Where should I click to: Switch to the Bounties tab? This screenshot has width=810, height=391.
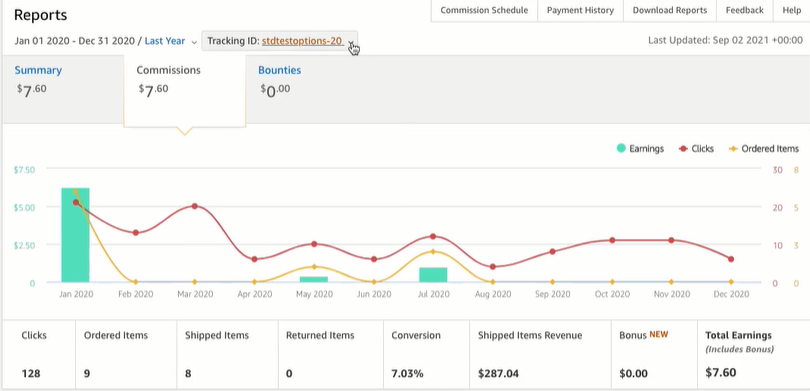[279, 70]
